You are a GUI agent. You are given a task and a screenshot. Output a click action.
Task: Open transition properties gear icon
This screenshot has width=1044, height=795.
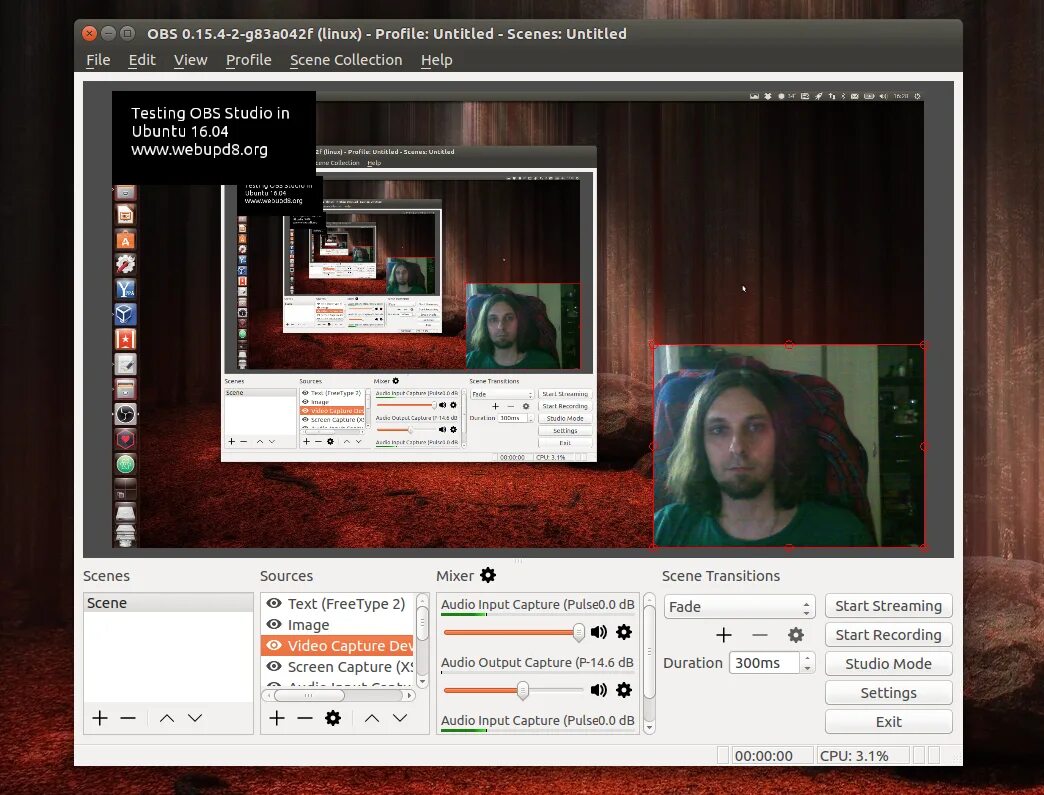pos(796,635)
